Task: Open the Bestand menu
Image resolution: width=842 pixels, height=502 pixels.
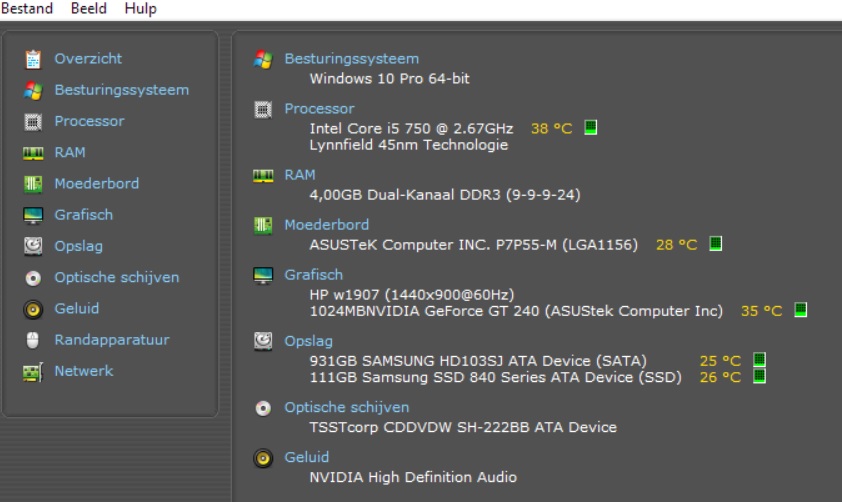Action: pyautogui.click(x=27, y=9)
